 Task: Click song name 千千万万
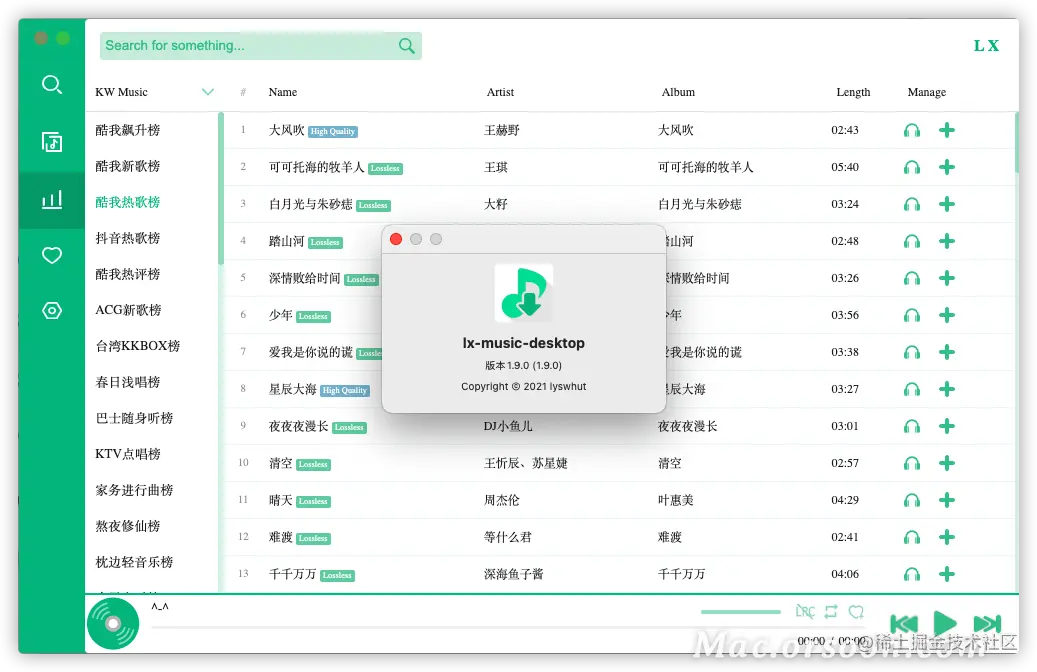point(292,574)
